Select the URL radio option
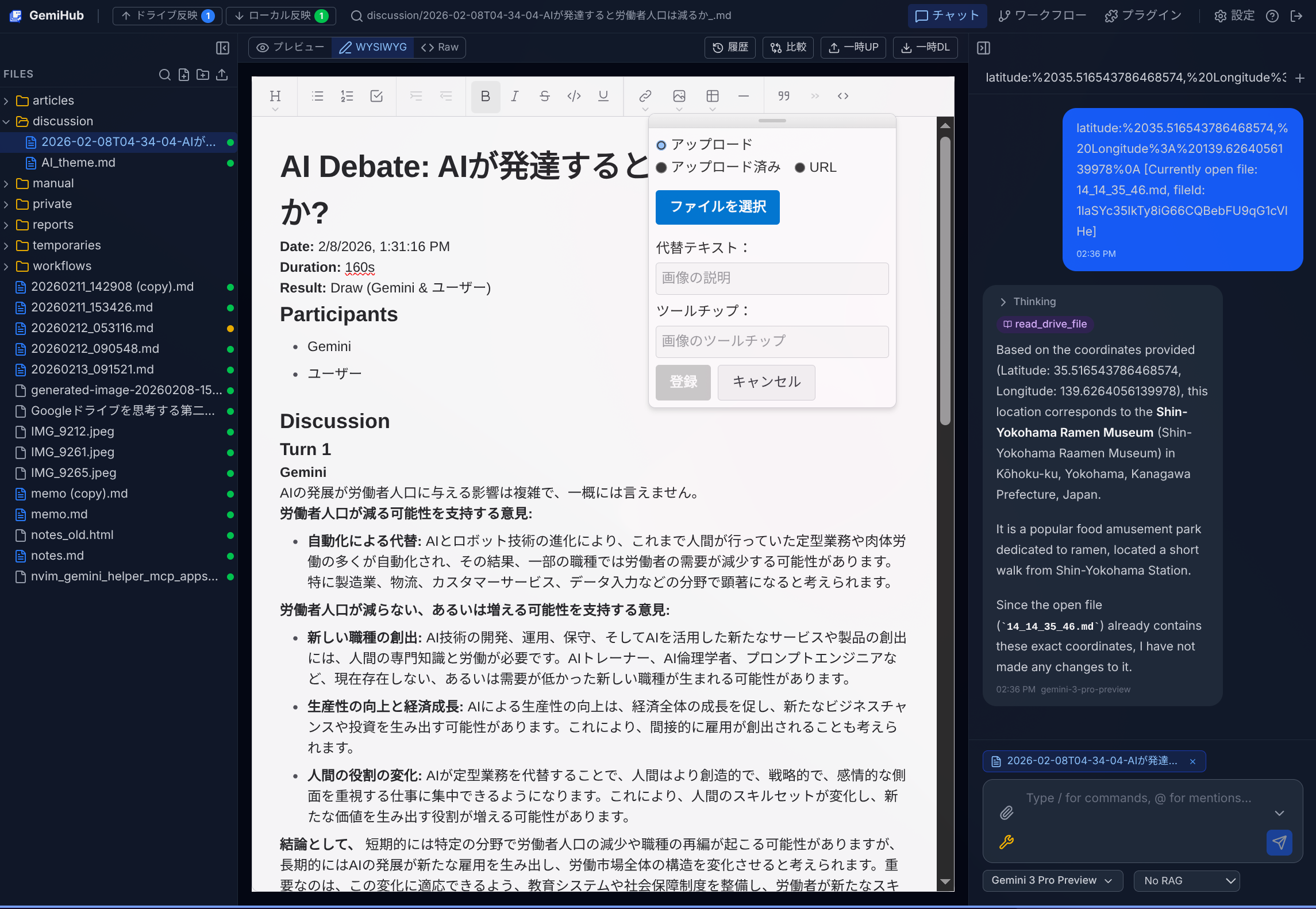Viewport: 1316px width, 909px height. (800, 167)
